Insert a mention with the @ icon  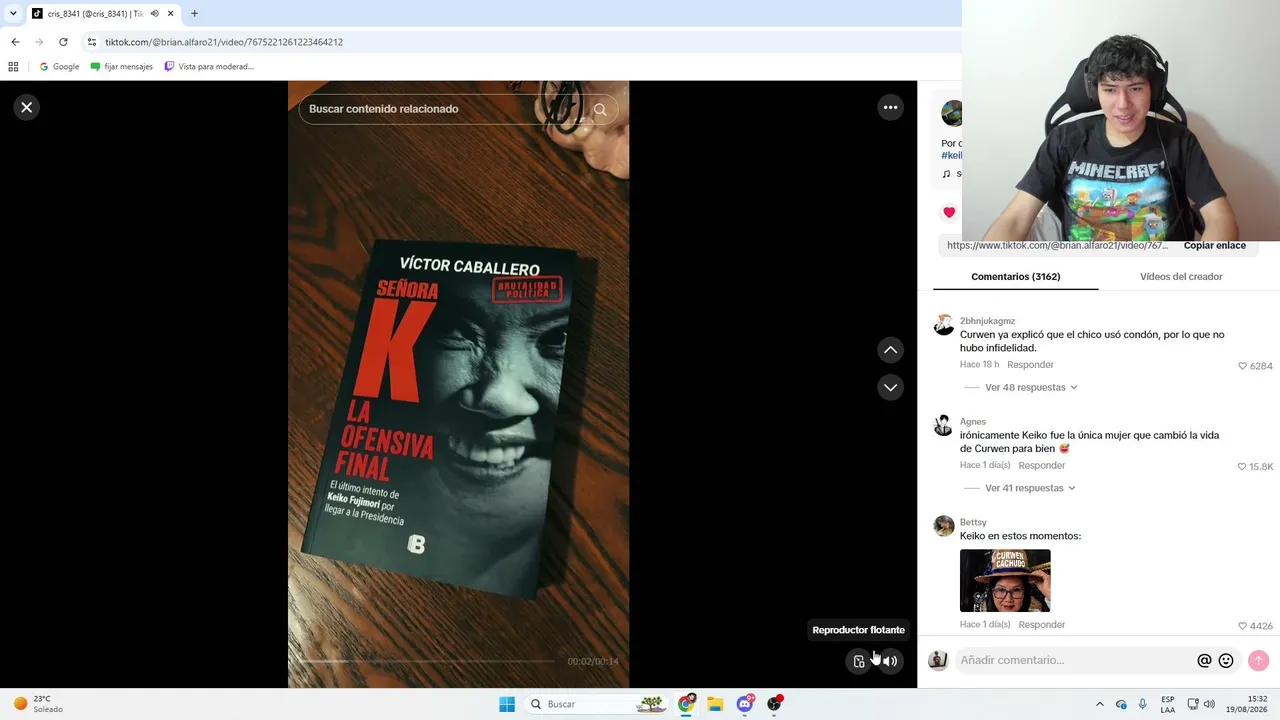click(x=1204, y=661)
